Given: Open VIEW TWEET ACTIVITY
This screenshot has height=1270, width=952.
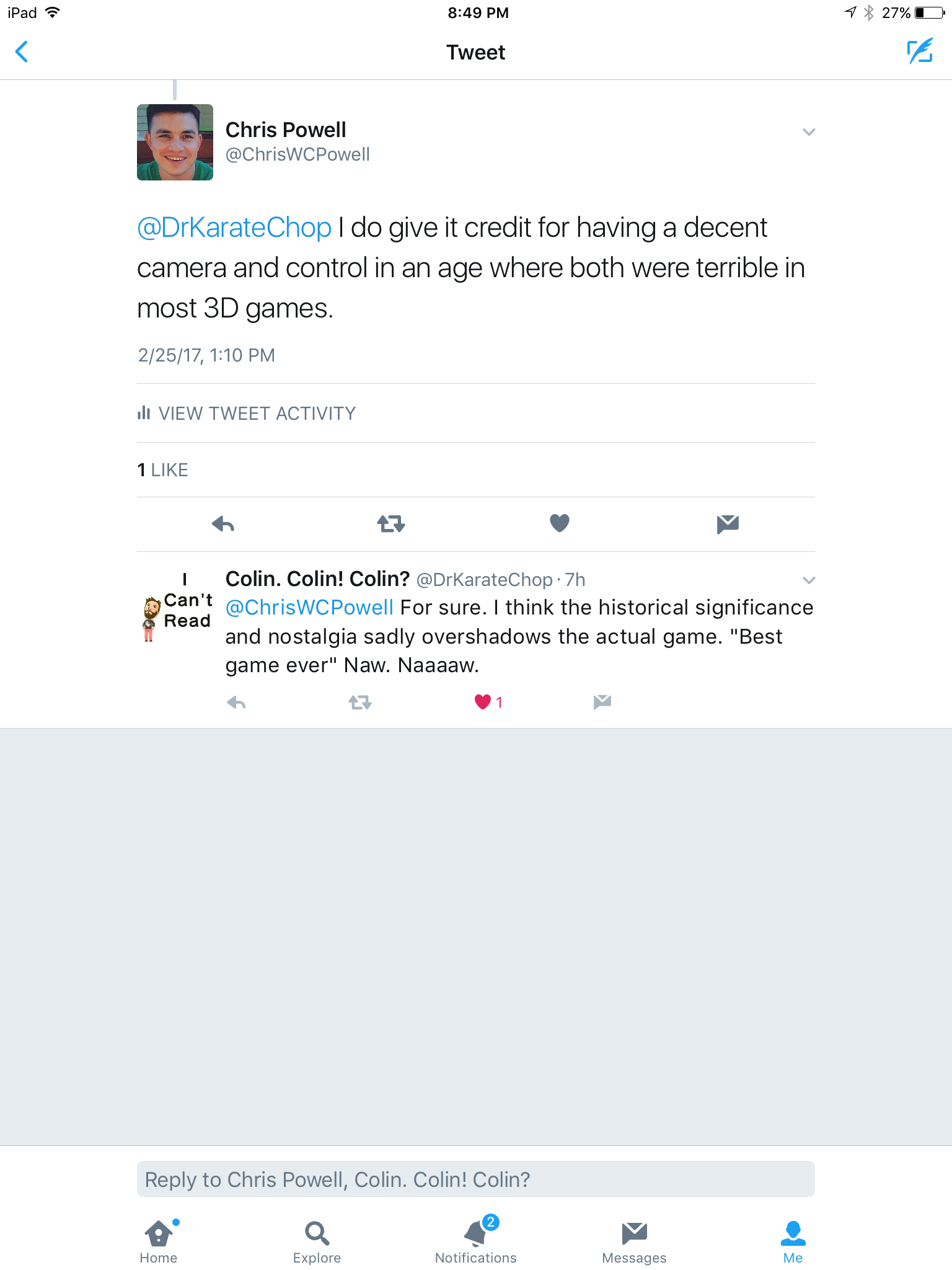Looking at the screenshot, I should point(247,413).
